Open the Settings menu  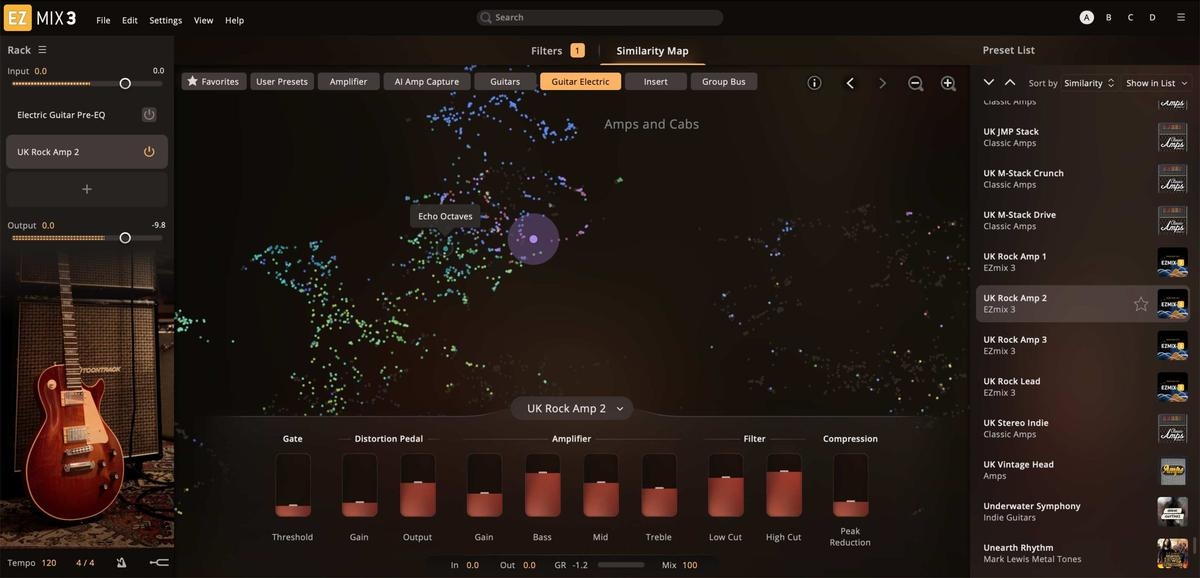(165, 20)
